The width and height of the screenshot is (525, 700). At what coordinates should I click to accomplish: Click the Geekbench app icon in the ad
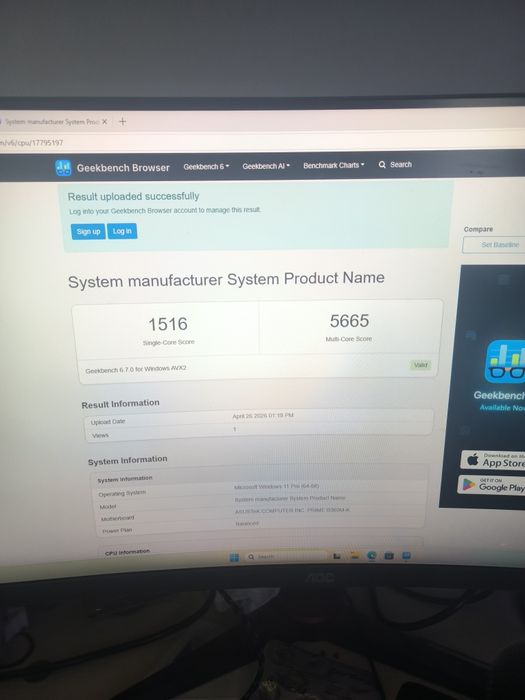[x=505, y=362]
